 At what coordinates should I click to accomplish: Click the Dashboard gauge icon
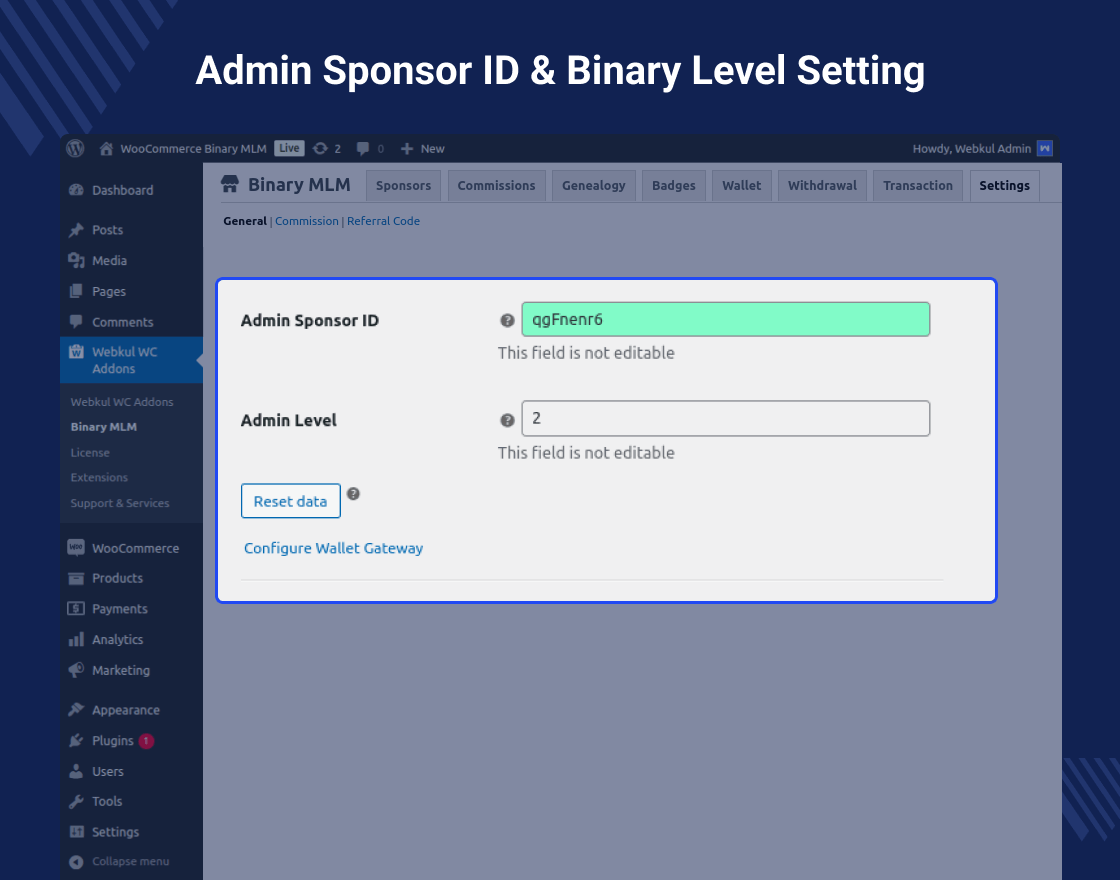click(x=76, y=190)
